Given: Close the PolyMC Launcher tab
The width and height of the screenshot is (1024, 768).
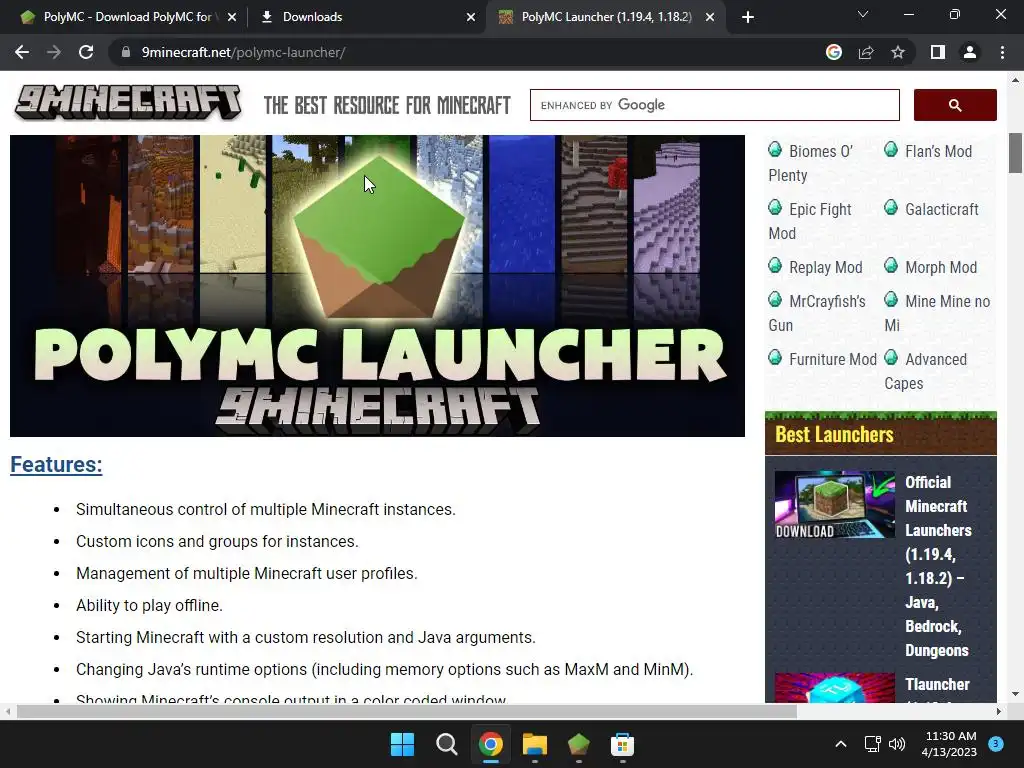Looking at the screenshot, I should coord(710,18).
